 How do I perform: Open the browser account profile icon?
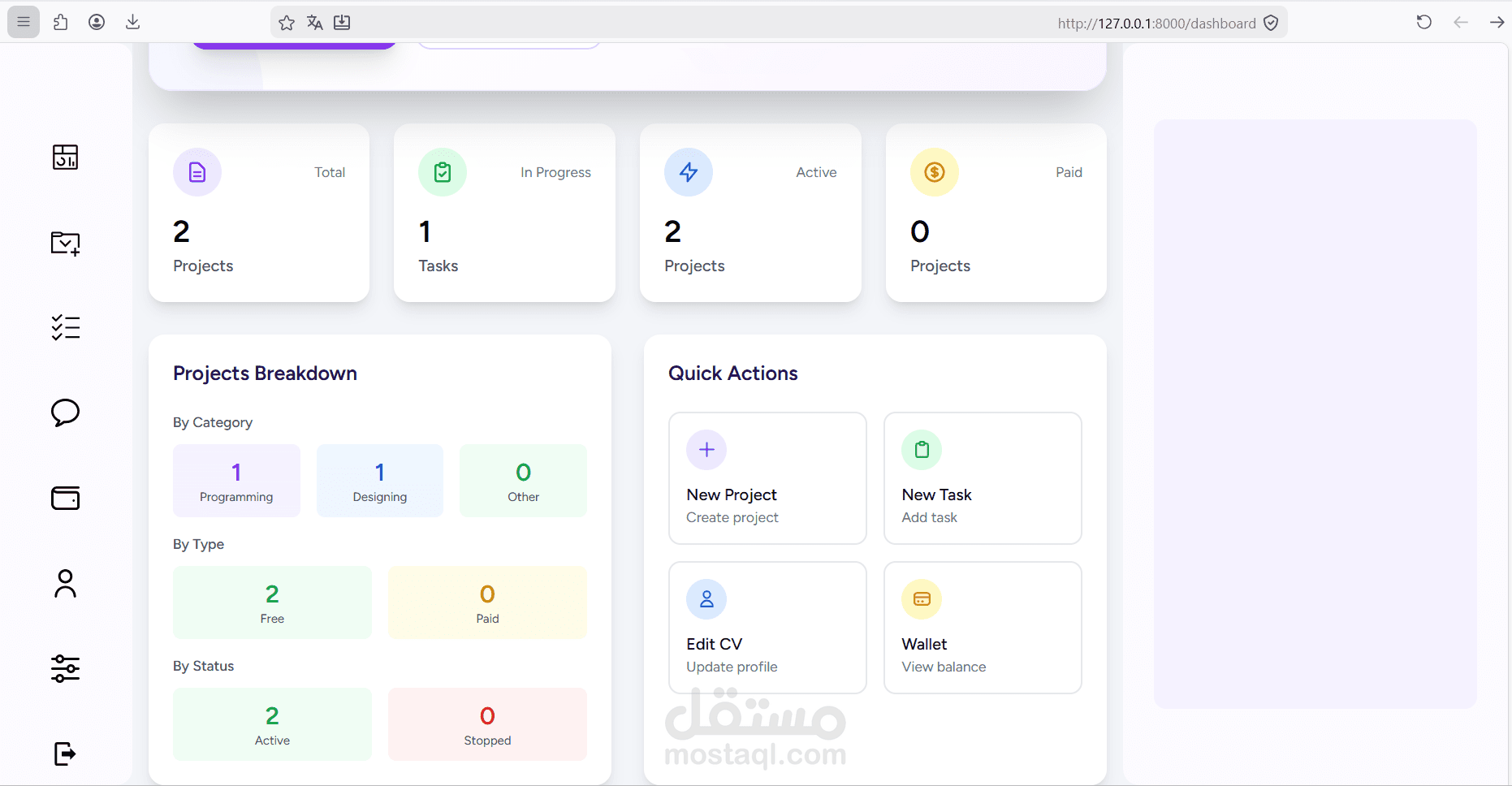click(97, 22)
